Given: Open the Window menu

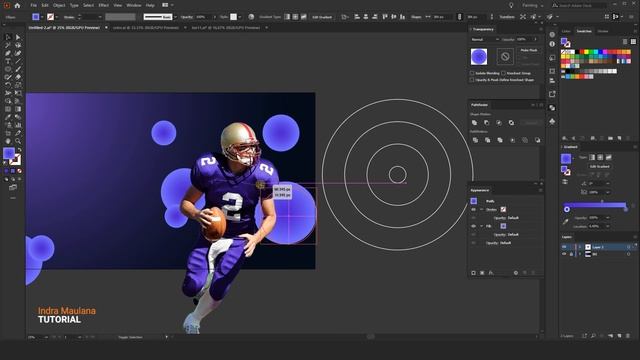Looking at the screenshot, I should pos(133,5).
